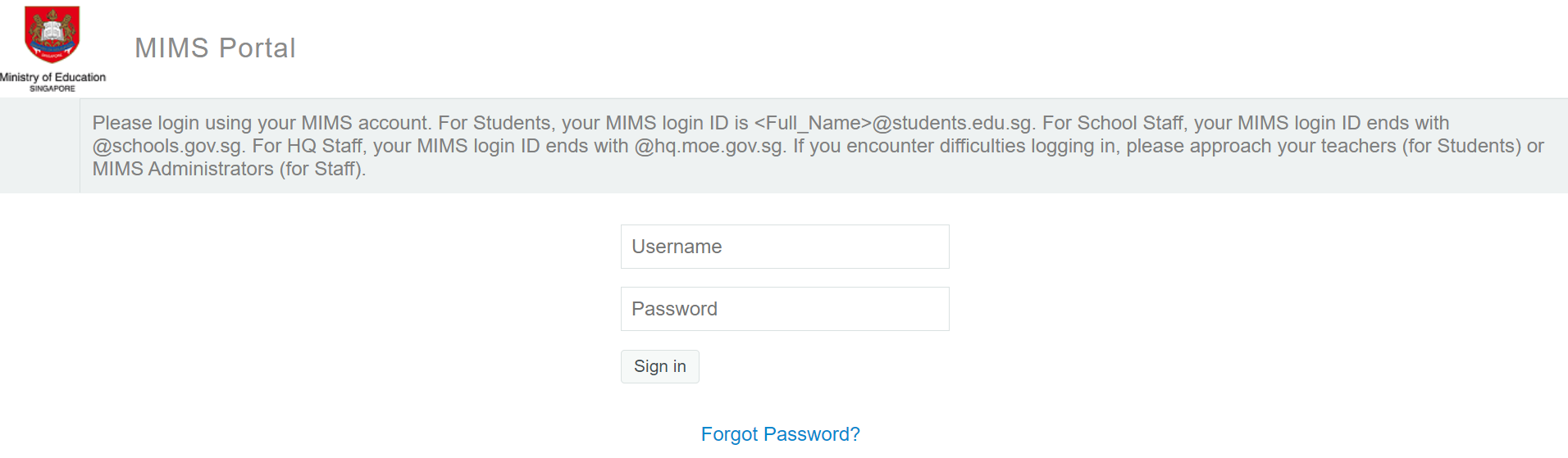This screenshot has width=1568, height=458.
Task: Click the small 'SINGAPORE' label under logo
Action: (52, 88)
